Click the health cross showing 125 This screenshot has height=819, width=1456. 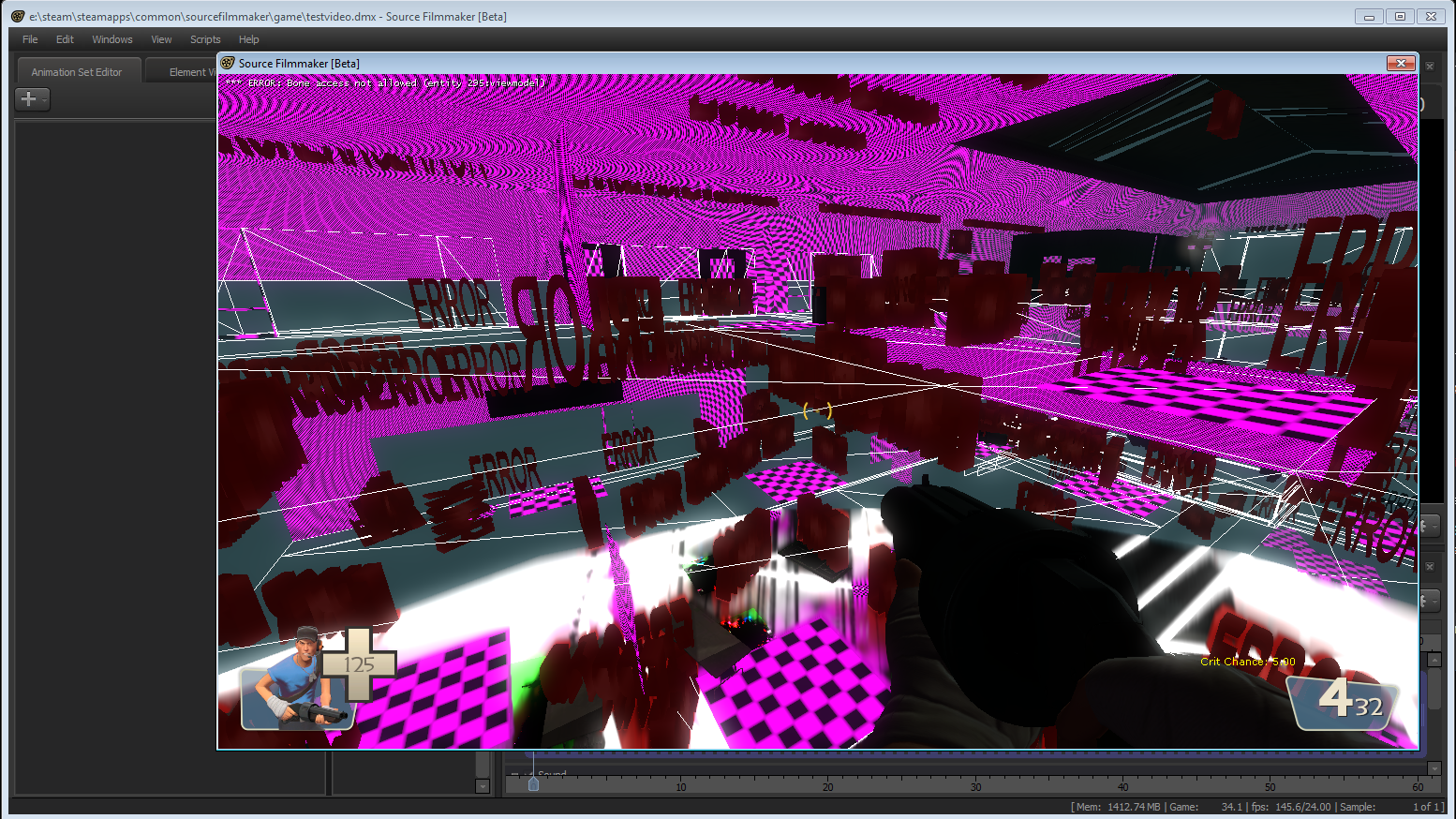(x=358, y=664)
